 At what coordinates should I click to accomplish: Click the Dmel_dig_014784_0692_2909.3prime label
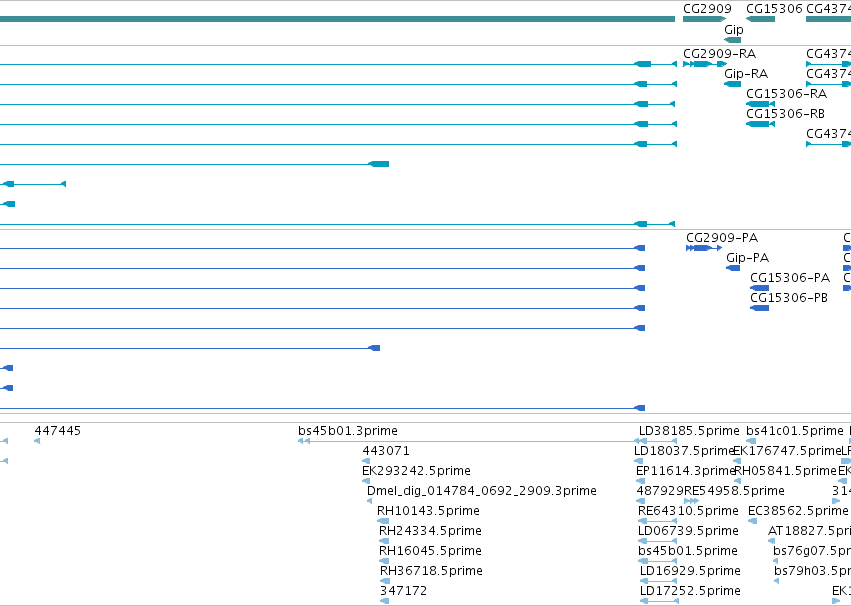482,491
